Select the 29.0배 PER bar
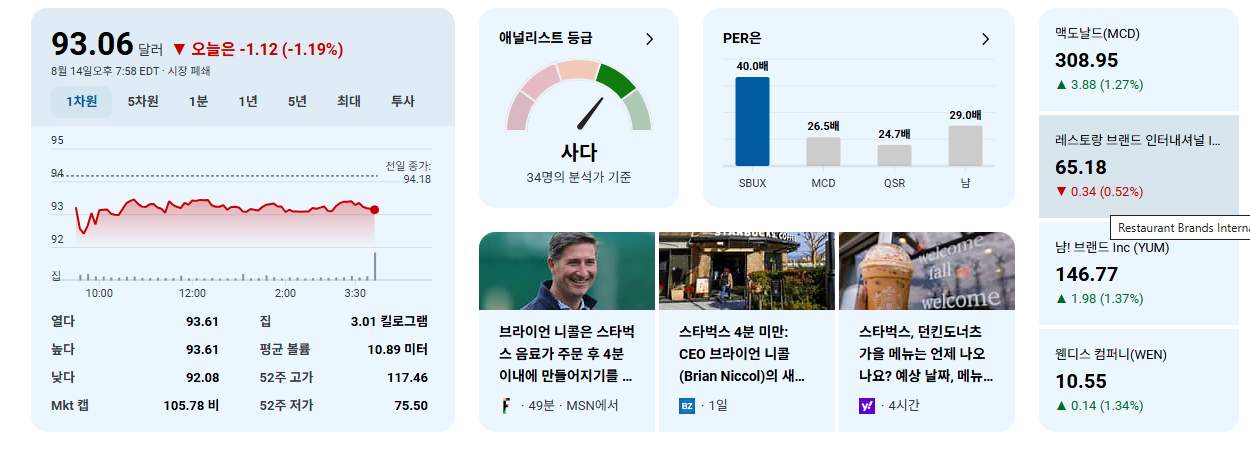This screenshot has width=1250, height=450. click(x=965, y=145)
